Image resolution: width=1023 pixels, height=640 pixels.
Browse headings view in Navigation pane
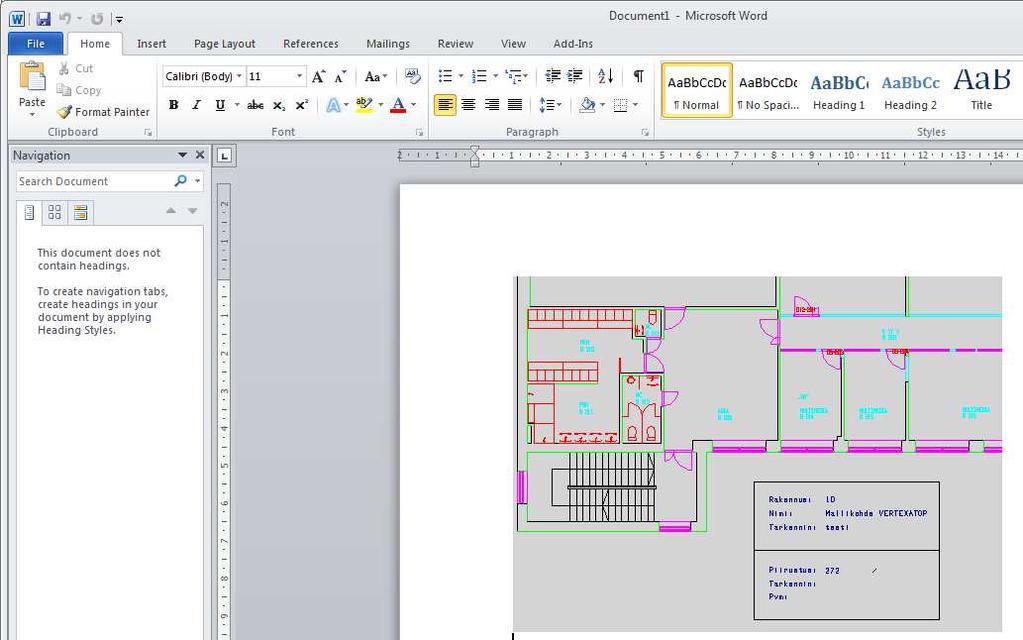pyautogui.click(x=29, y=212)
